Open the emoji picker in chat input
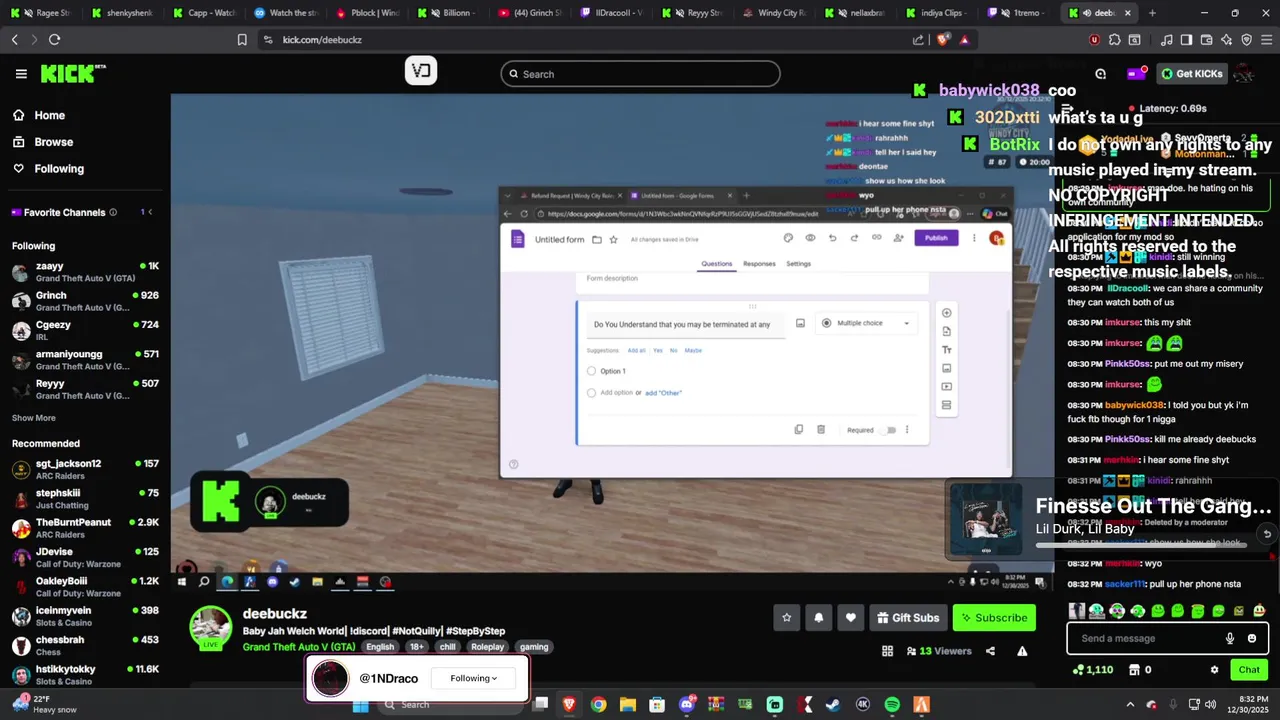The image size is (1280, 720). tap(1252, 638)
